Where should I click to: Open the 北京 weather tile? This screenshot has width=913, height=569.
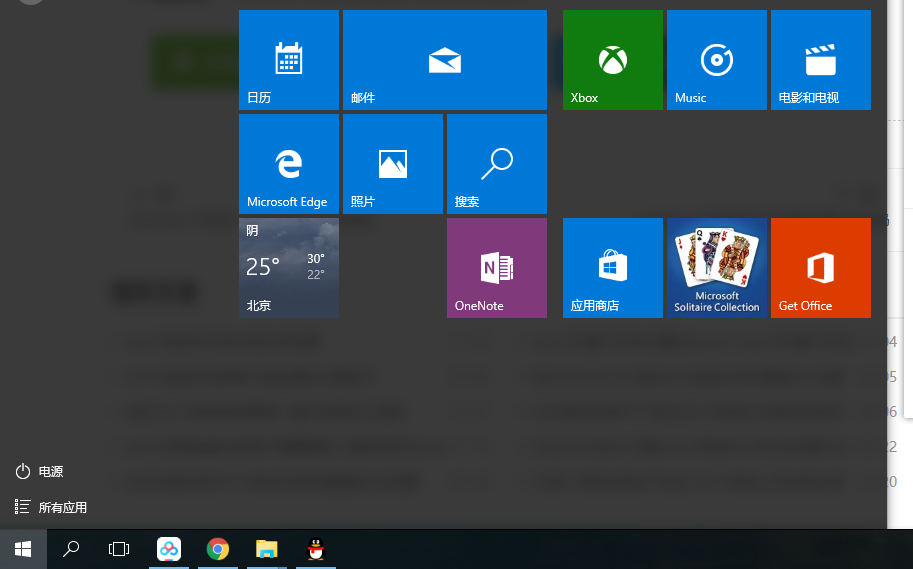coord(289,268)
